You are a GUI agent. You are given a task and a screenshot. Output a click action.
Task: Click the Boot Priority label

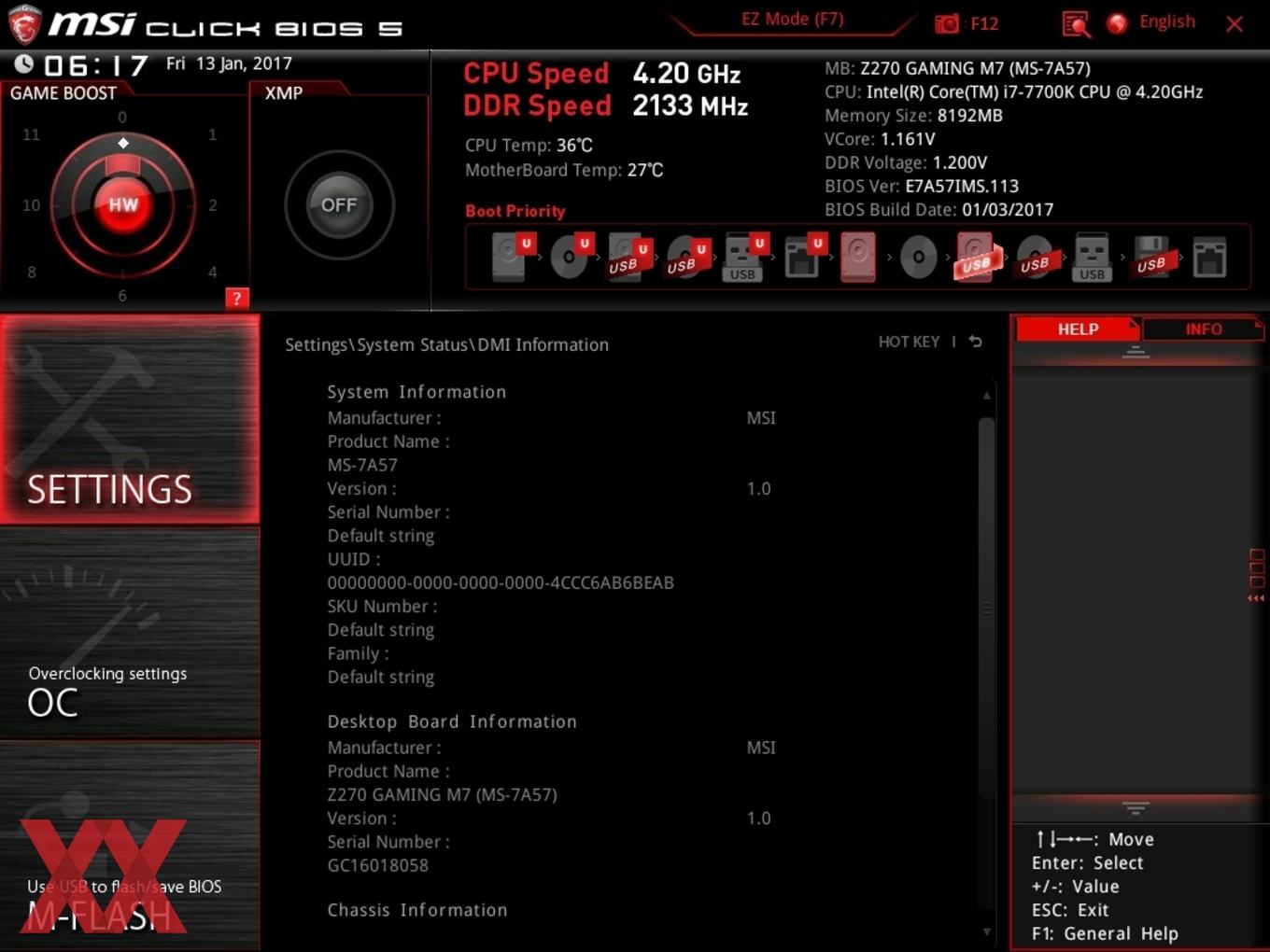[x=515, y=211]
